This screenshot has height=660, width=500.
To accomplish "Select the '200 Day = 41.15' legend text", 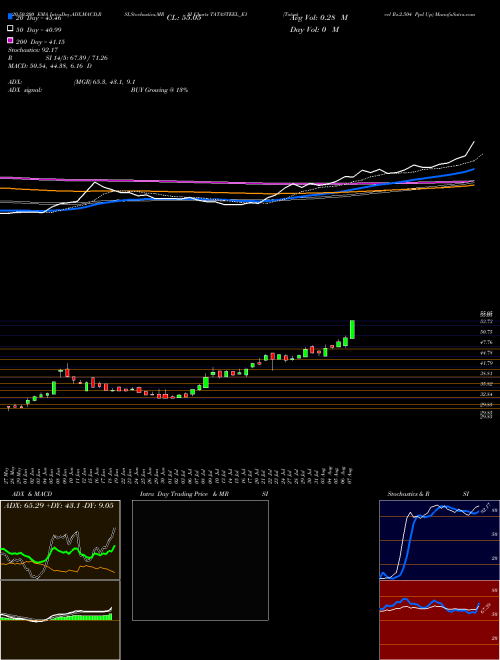I will [40, 42].
